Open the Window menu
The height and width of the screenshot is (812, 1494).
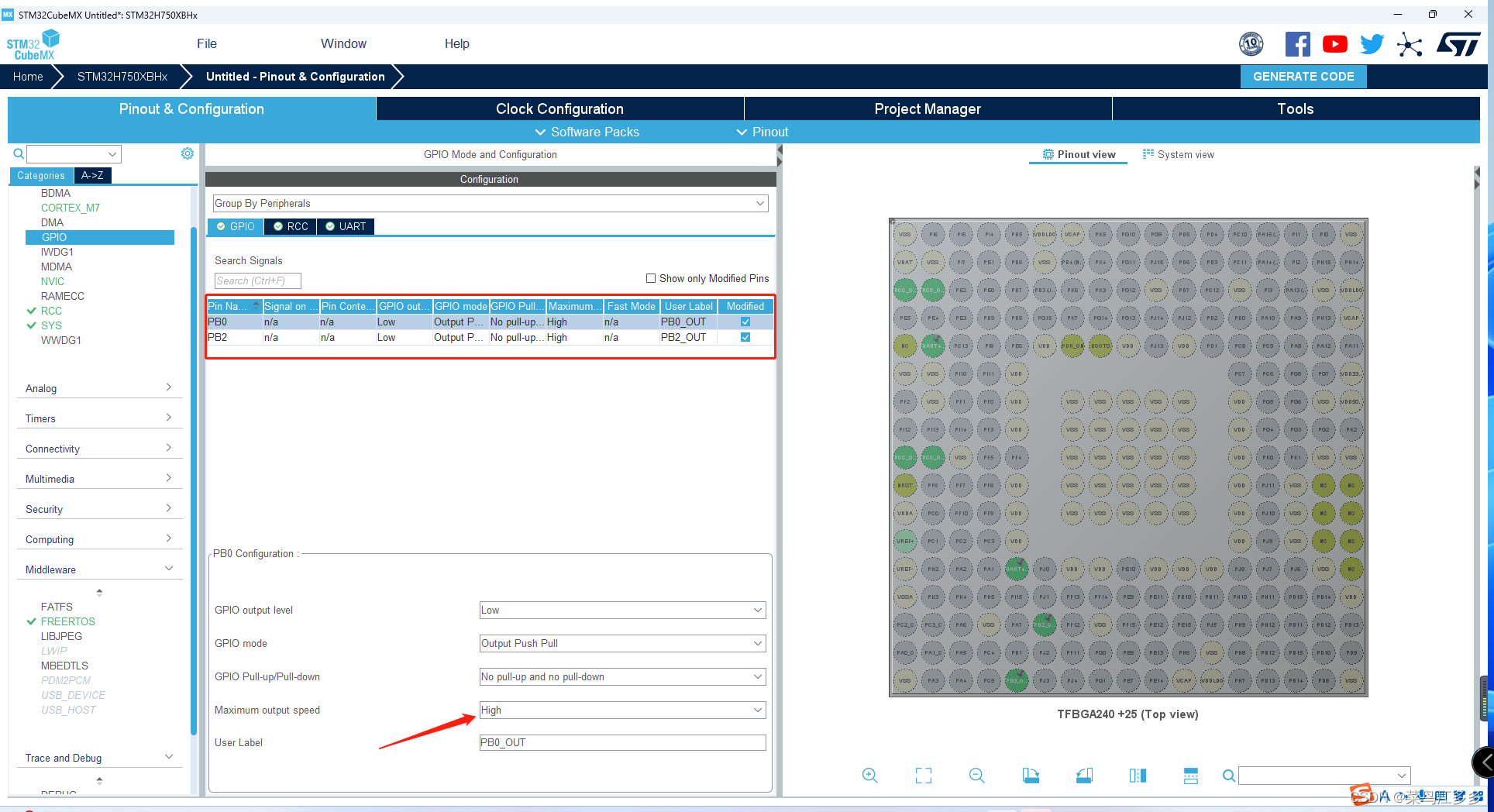tap(343, 44)
